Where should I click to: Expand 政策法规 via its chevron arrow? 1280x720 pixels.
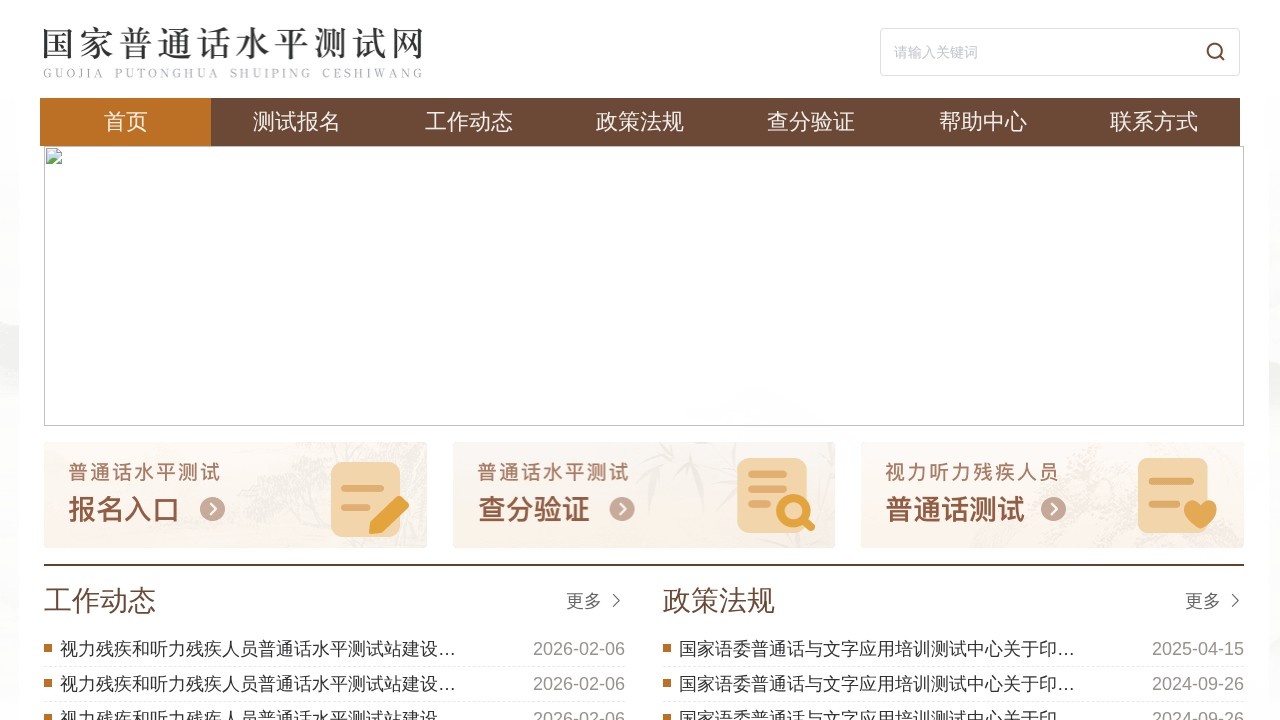(1237, 601)
